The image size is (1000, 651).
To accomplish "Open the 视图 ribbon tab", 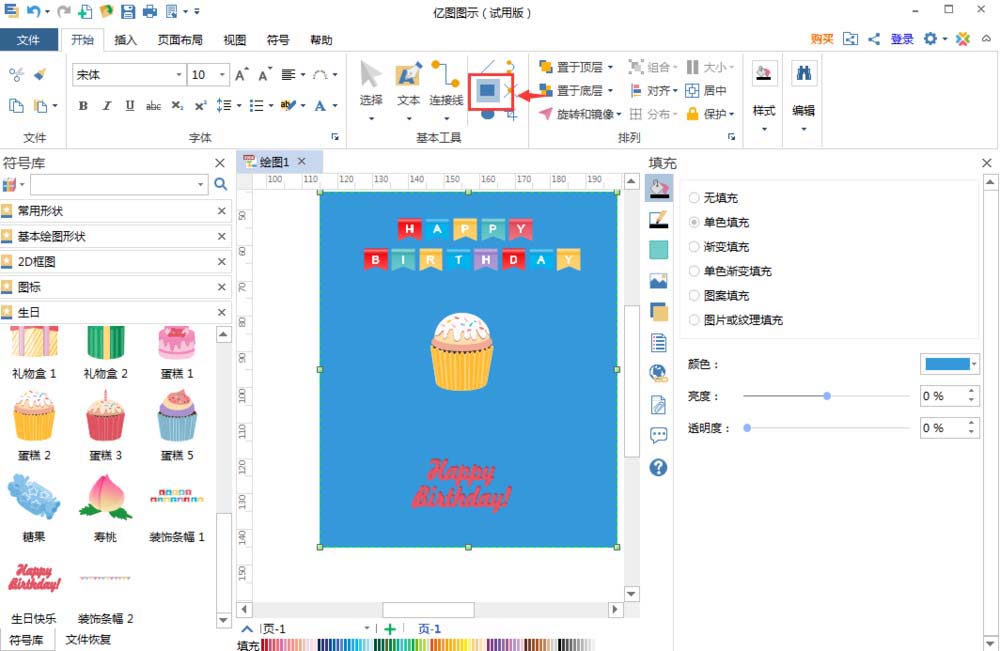I will pyautogui.click(x=234, y=40).
